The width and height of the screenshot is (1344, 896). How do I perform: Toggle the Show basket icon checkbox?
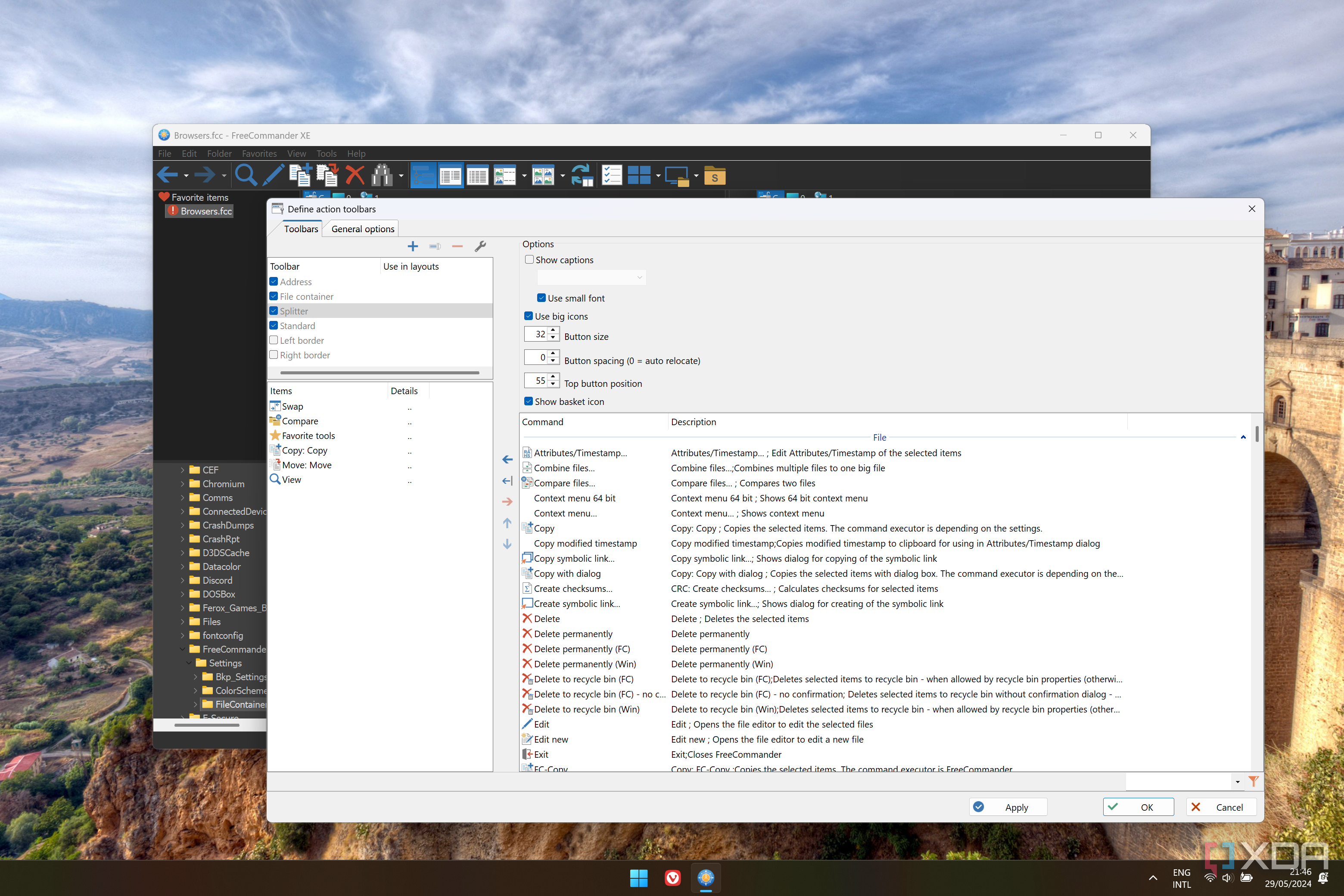[x=529, y=401]
